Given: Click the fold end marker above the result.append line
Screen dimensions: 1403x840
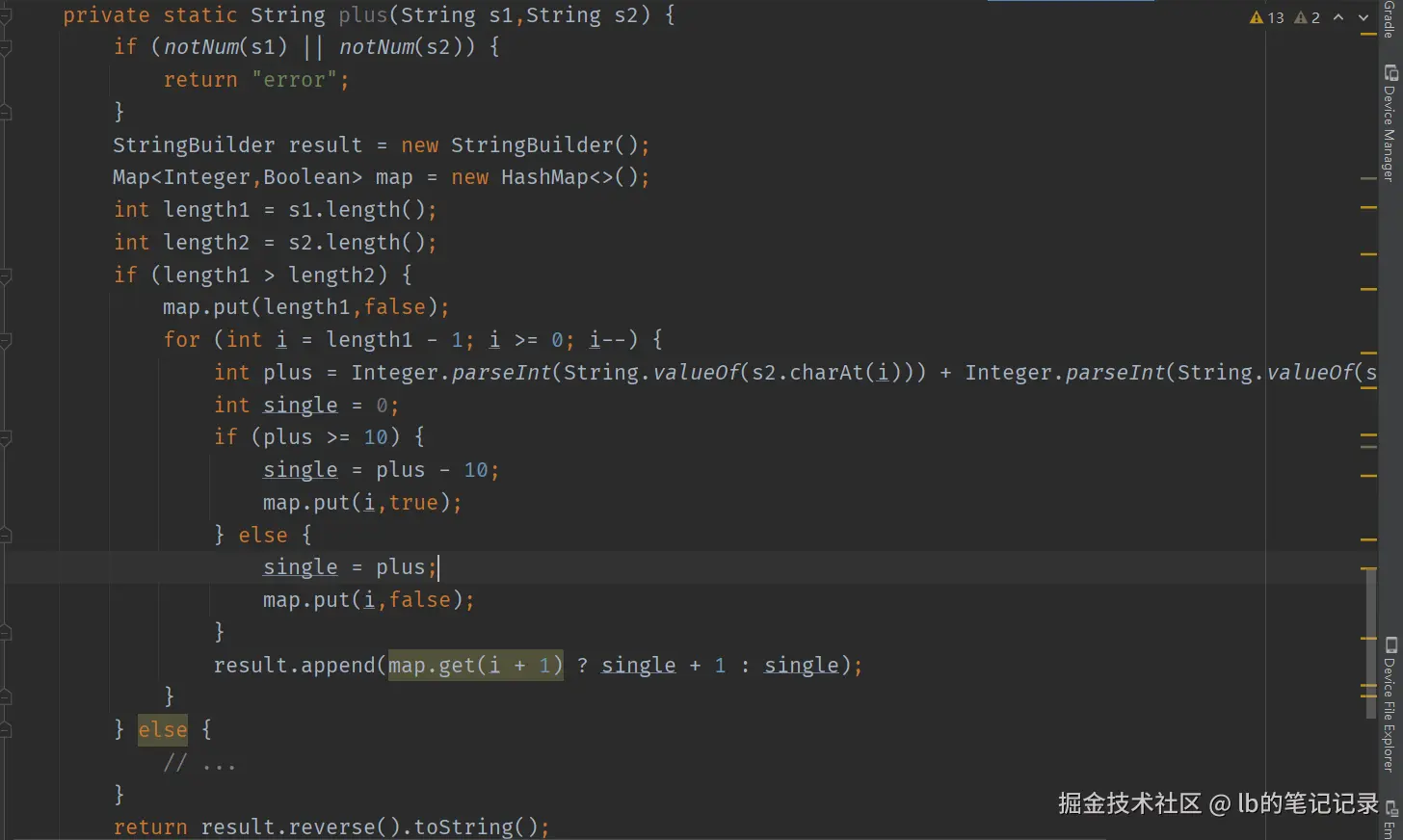Looking at the screenshot, I should coord(6,633).
